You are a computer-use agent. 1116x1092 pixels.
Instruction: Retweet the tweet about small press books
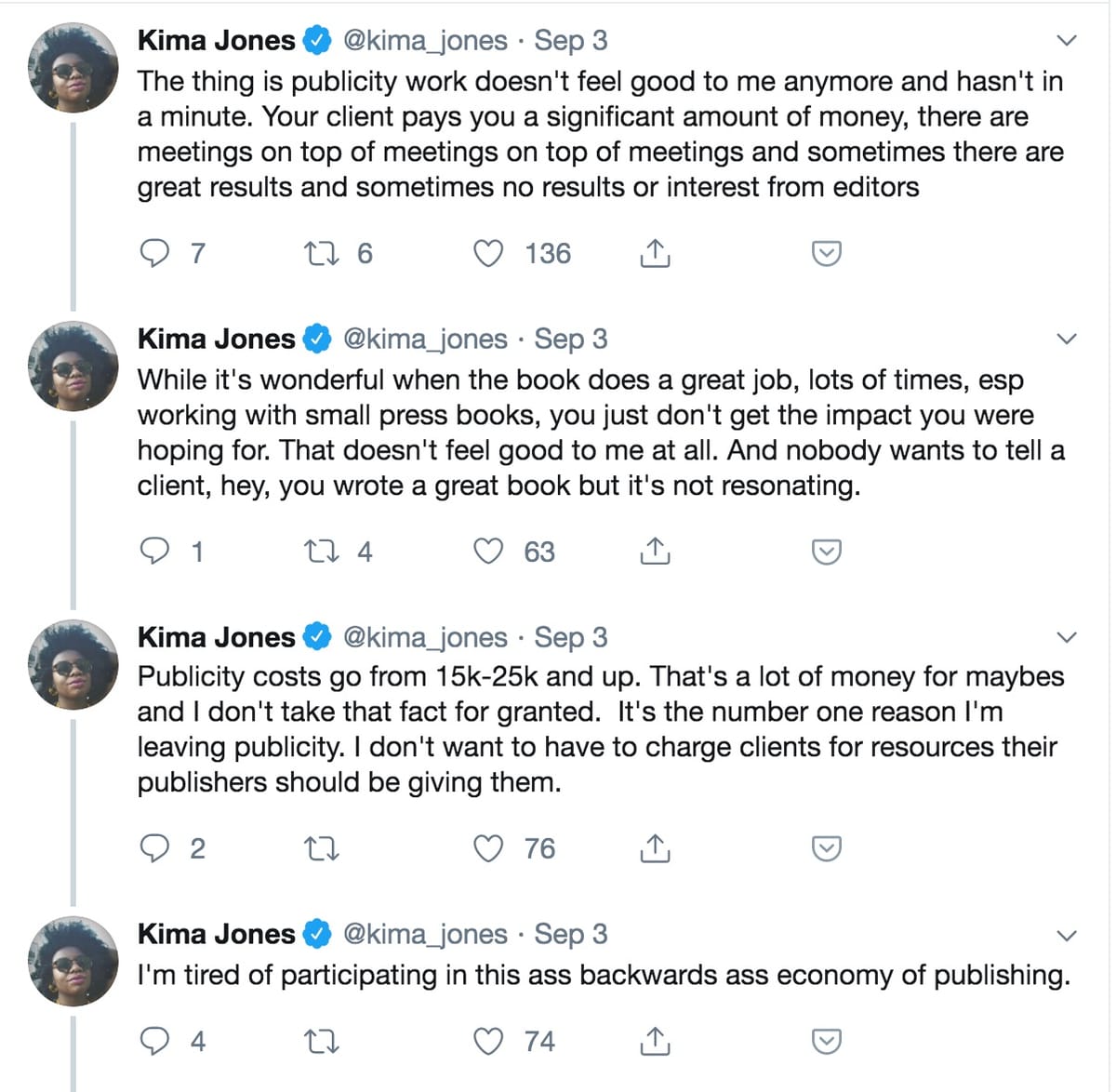[x=323, y=551]
